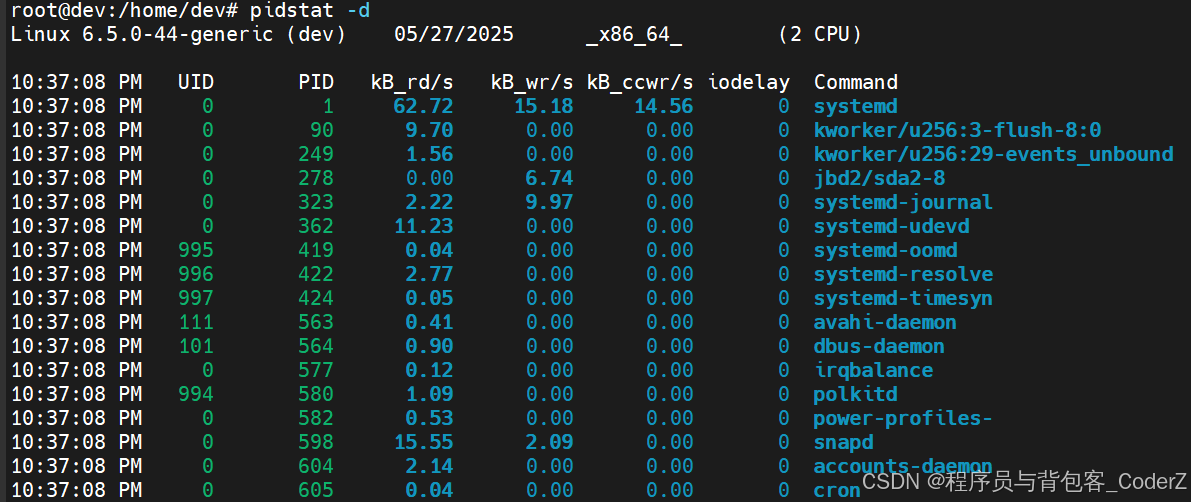
Task: Click the read value 1.09
Action: [x=429, y=395]
